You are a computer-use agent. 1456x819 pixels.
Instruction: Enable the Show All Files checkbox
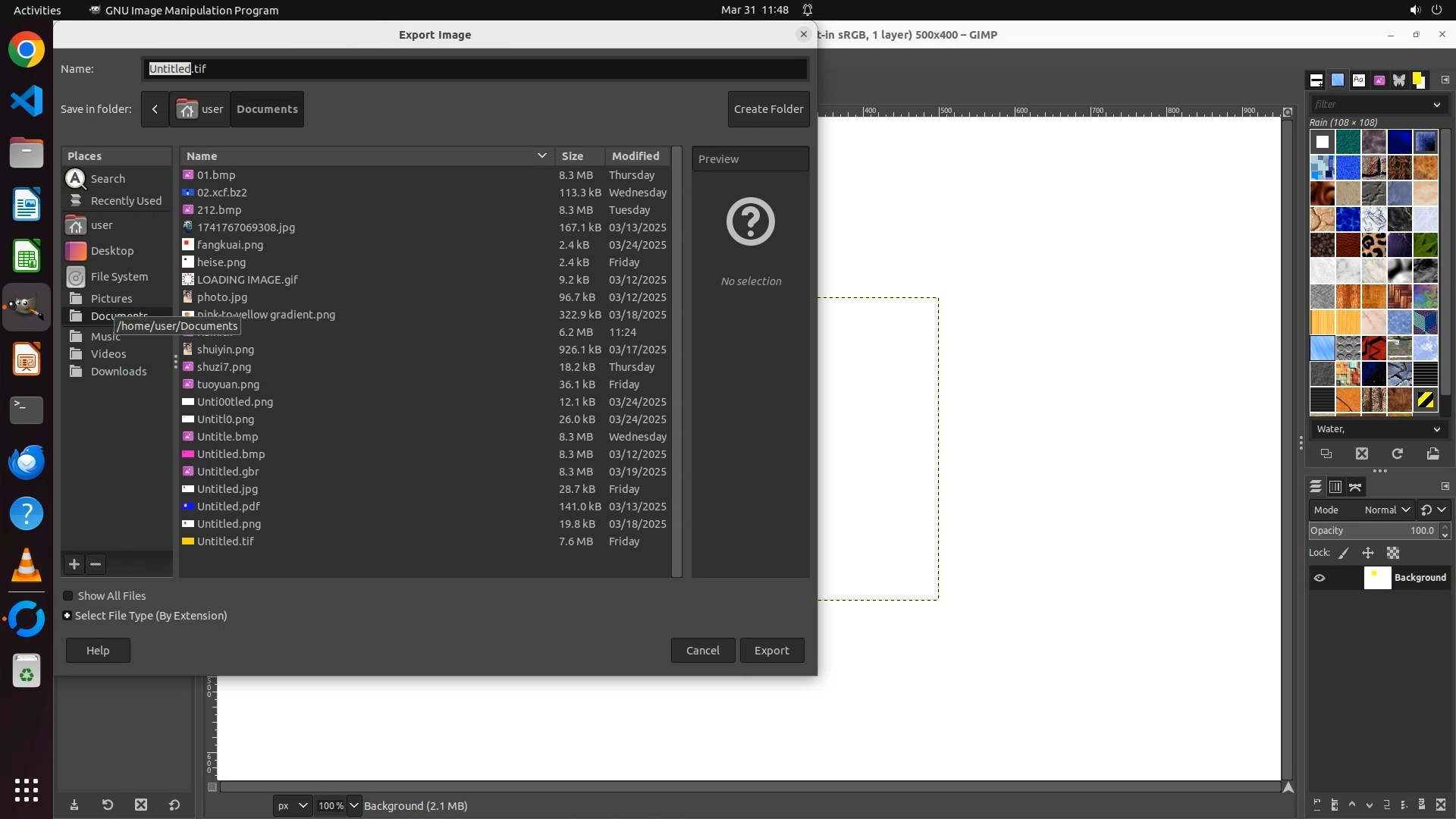coord(68,596)
